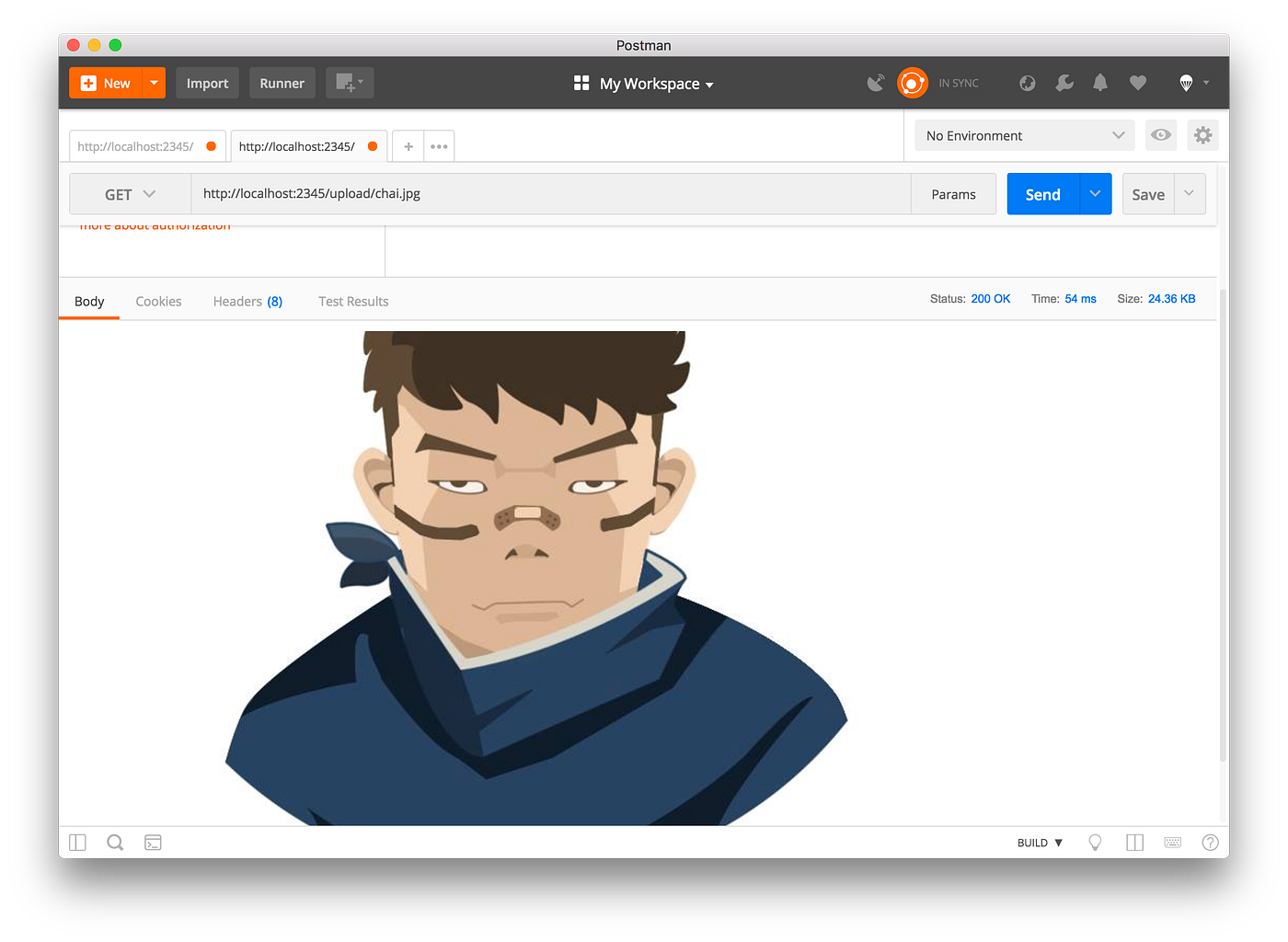Click the search (Find) icon in status bar
Viewport: 1288px width, 942px height.
(114, 842)
